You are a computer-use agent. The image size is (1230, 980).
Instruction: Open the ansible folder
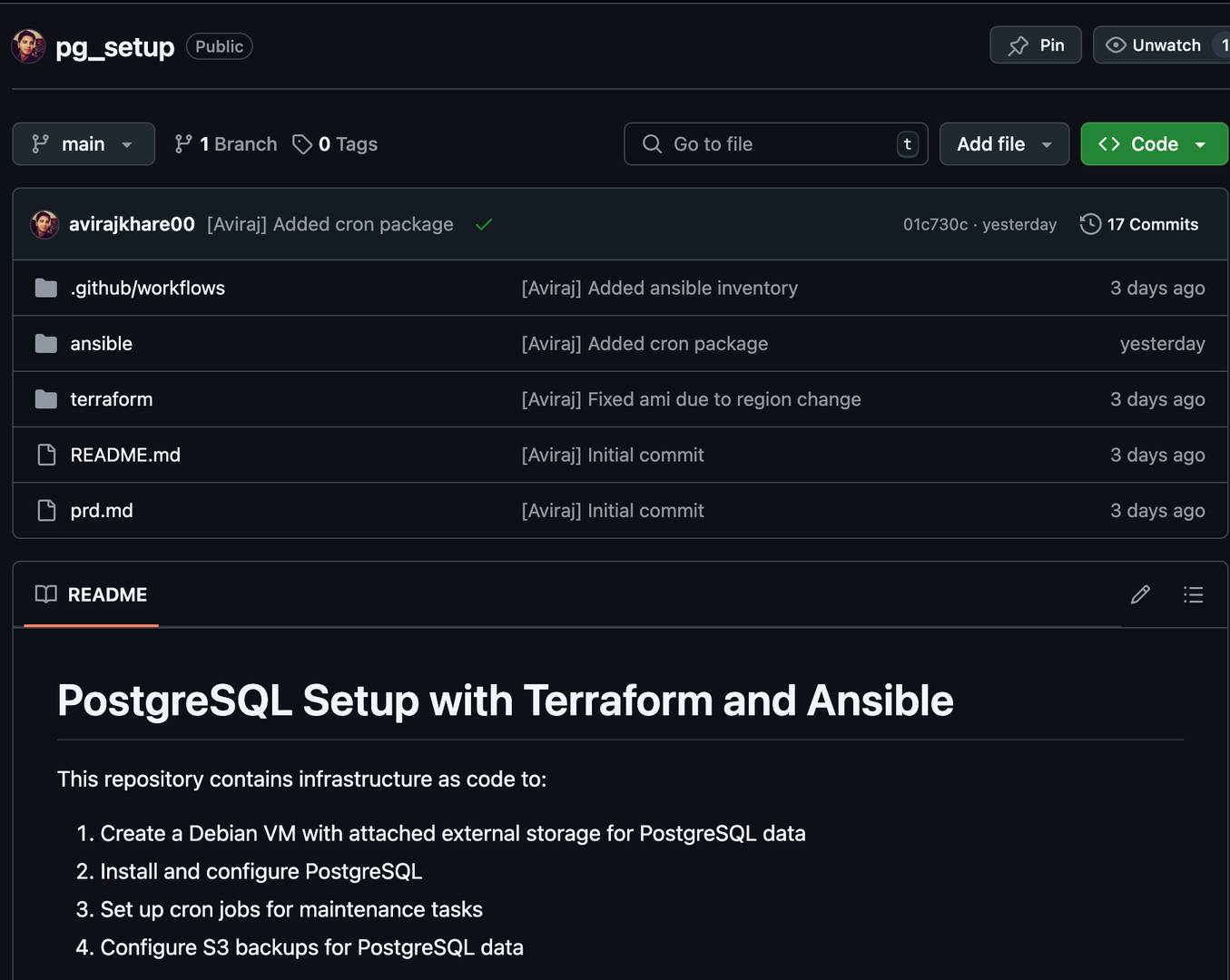click(102, 344)
